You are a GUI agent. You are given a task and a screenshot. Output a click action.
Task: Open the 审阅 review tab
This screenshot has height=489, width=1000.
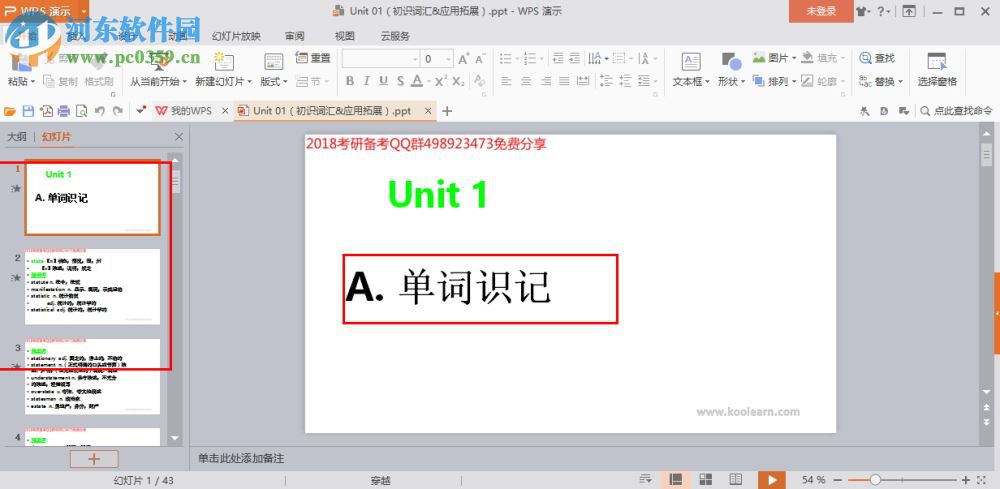coord(295,36)
